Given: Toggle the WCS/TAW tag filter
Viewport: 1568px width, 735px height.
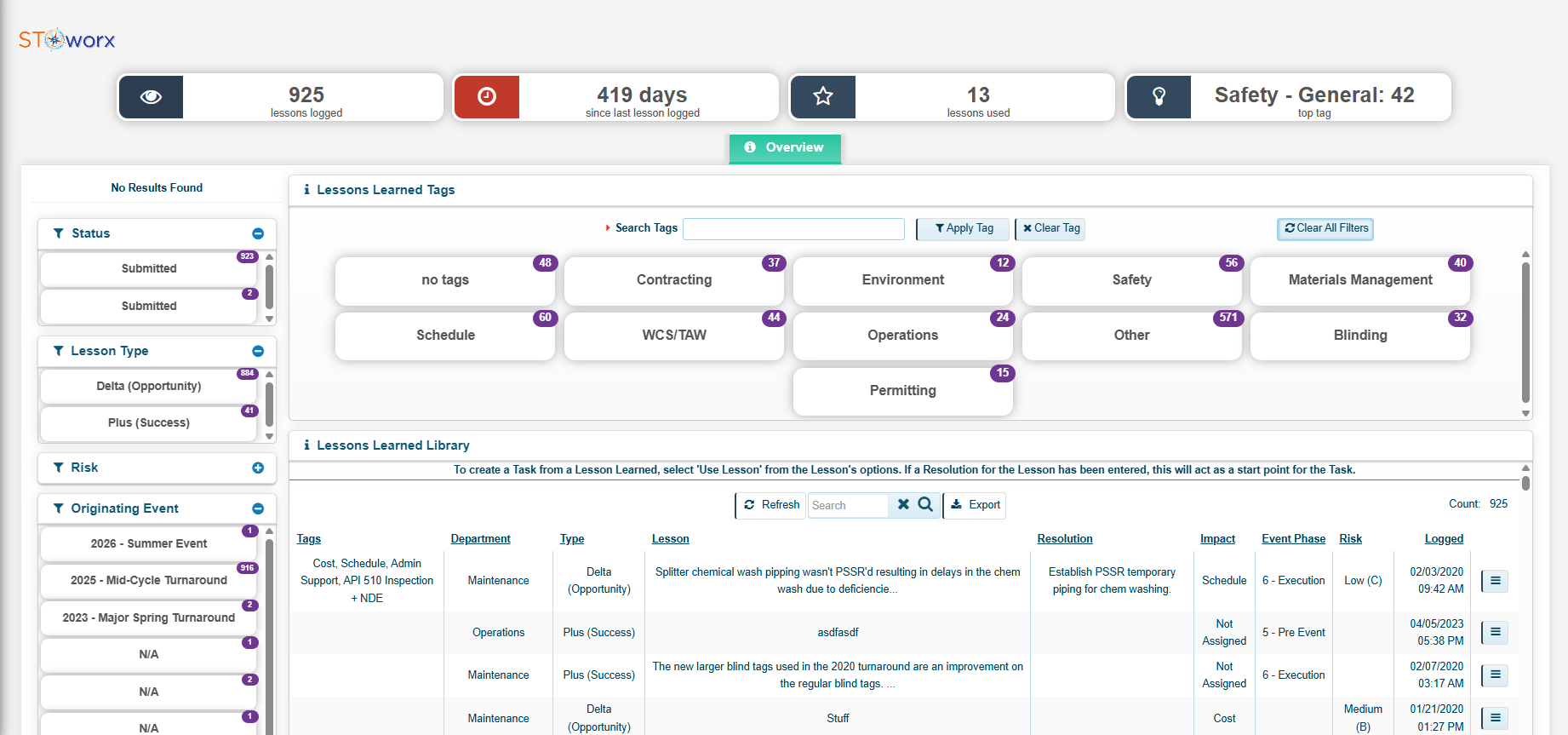Looking at the screenshot, I should [x=674, y=336].
